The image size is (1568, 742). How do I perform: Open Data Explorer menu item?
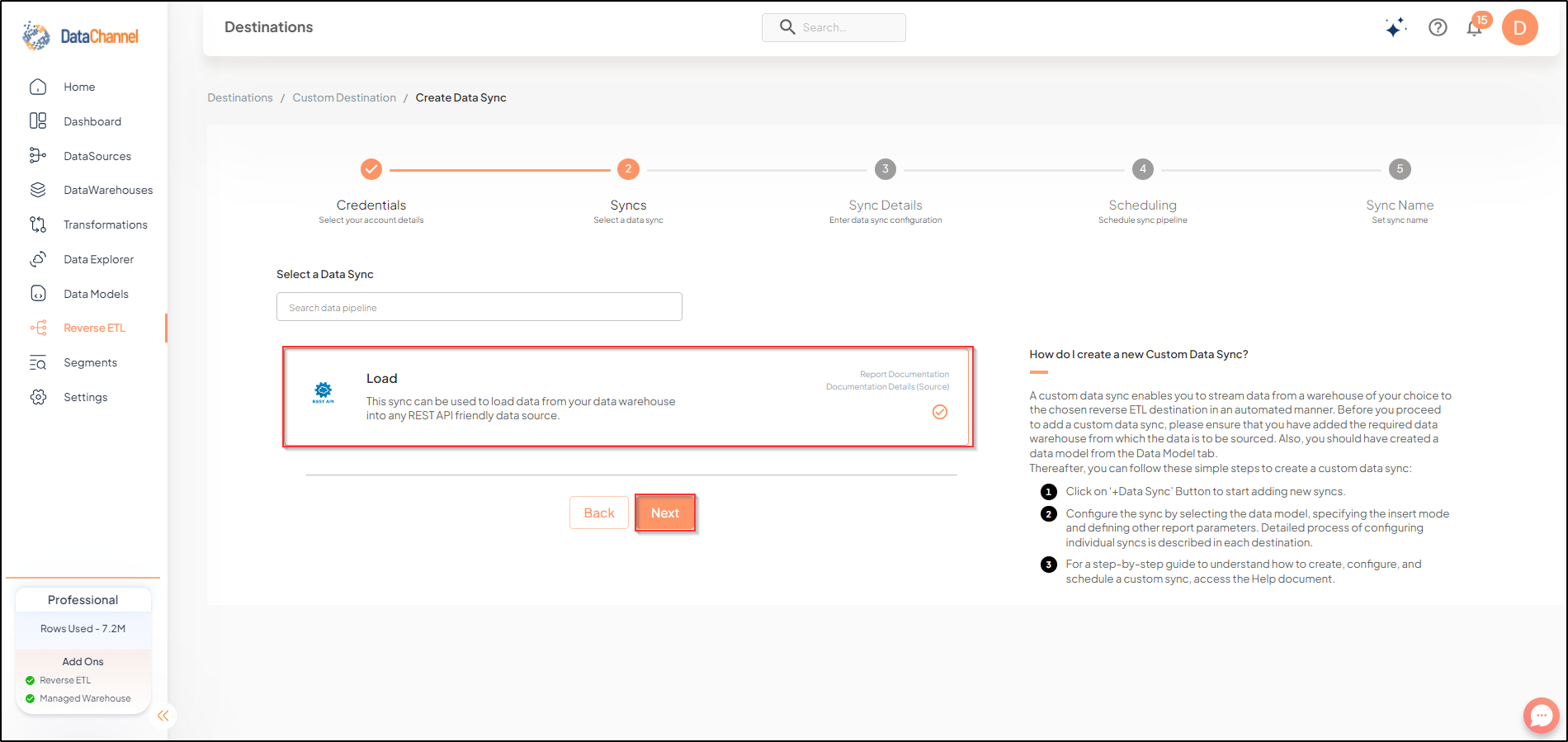point(98,259)
